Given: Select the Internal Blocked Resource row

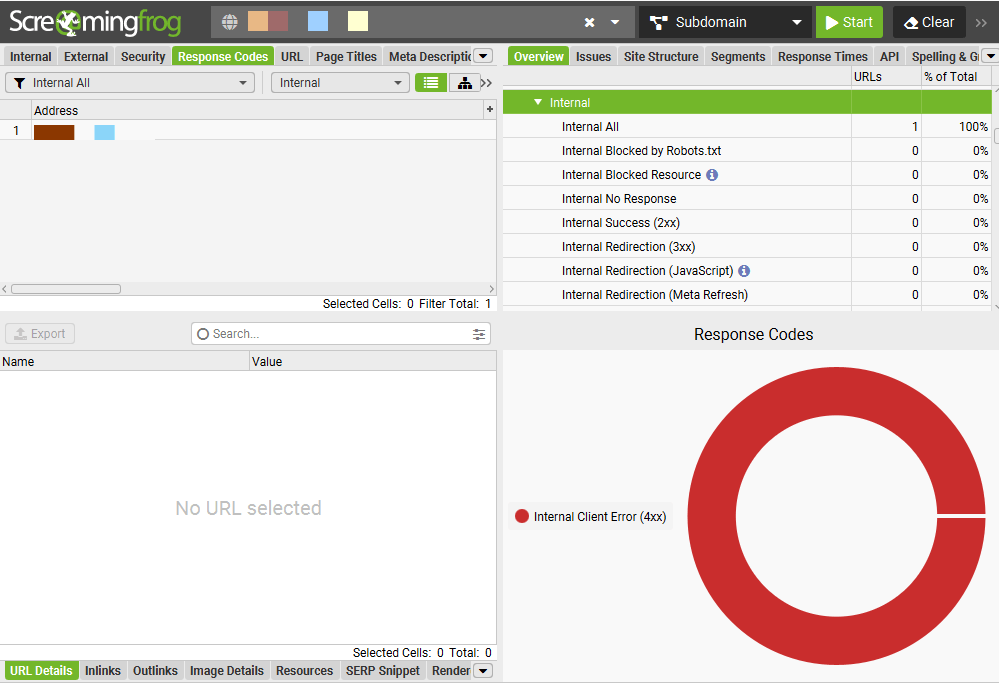Looking at the screenshot, I should coord(747,175).
